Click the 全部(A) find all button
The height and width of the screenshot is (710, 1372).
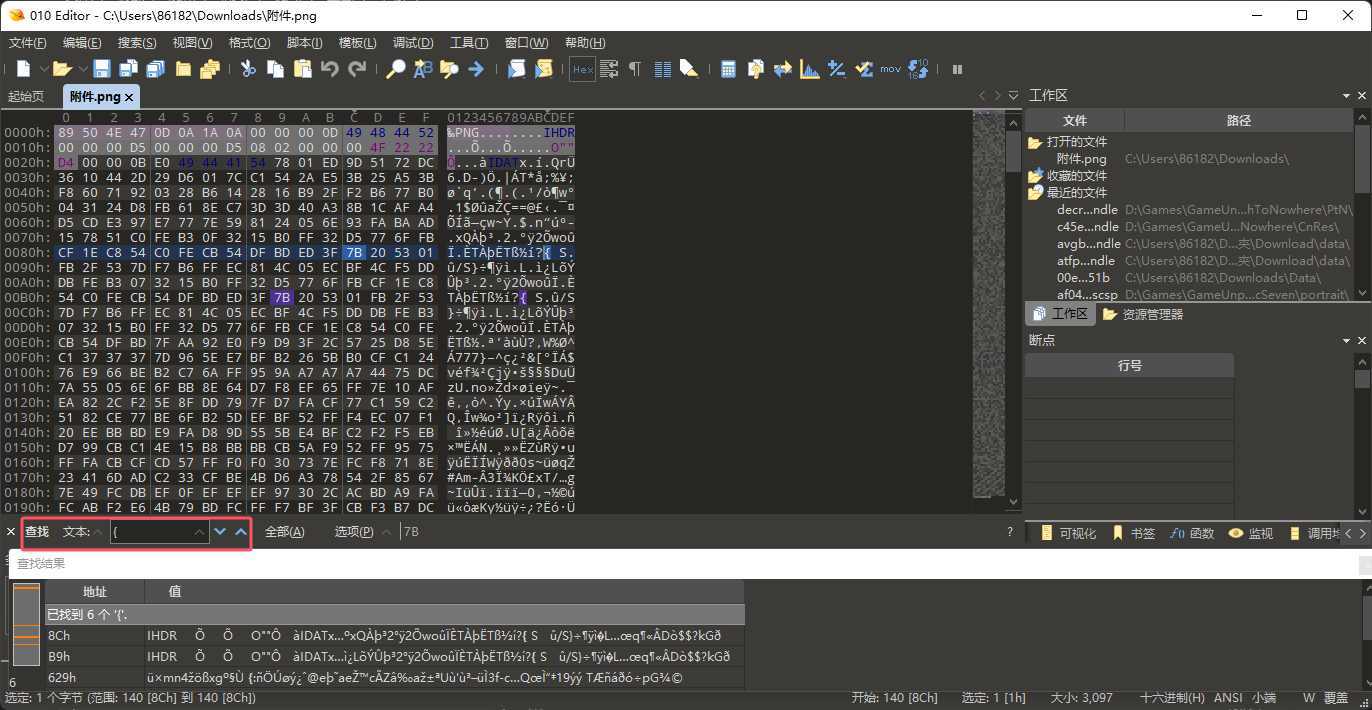click(x=285, y=532)
